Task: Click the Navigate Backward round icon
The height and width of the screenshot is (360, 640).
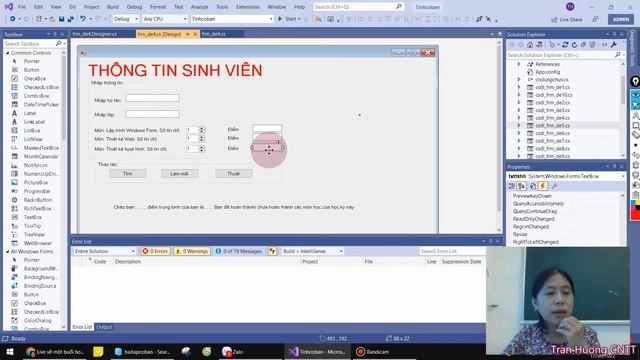Action: click(13, 19)
